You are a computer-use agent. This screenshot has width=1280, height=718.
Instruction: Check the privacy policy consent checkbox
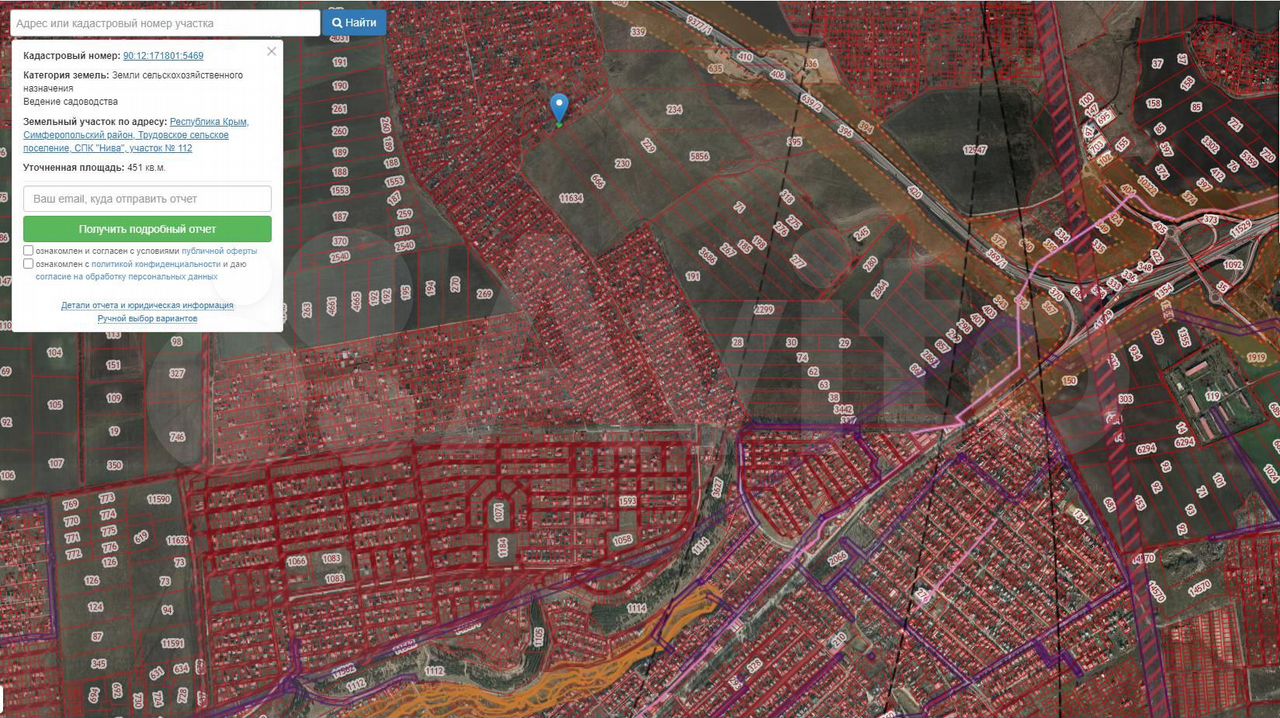29,264
